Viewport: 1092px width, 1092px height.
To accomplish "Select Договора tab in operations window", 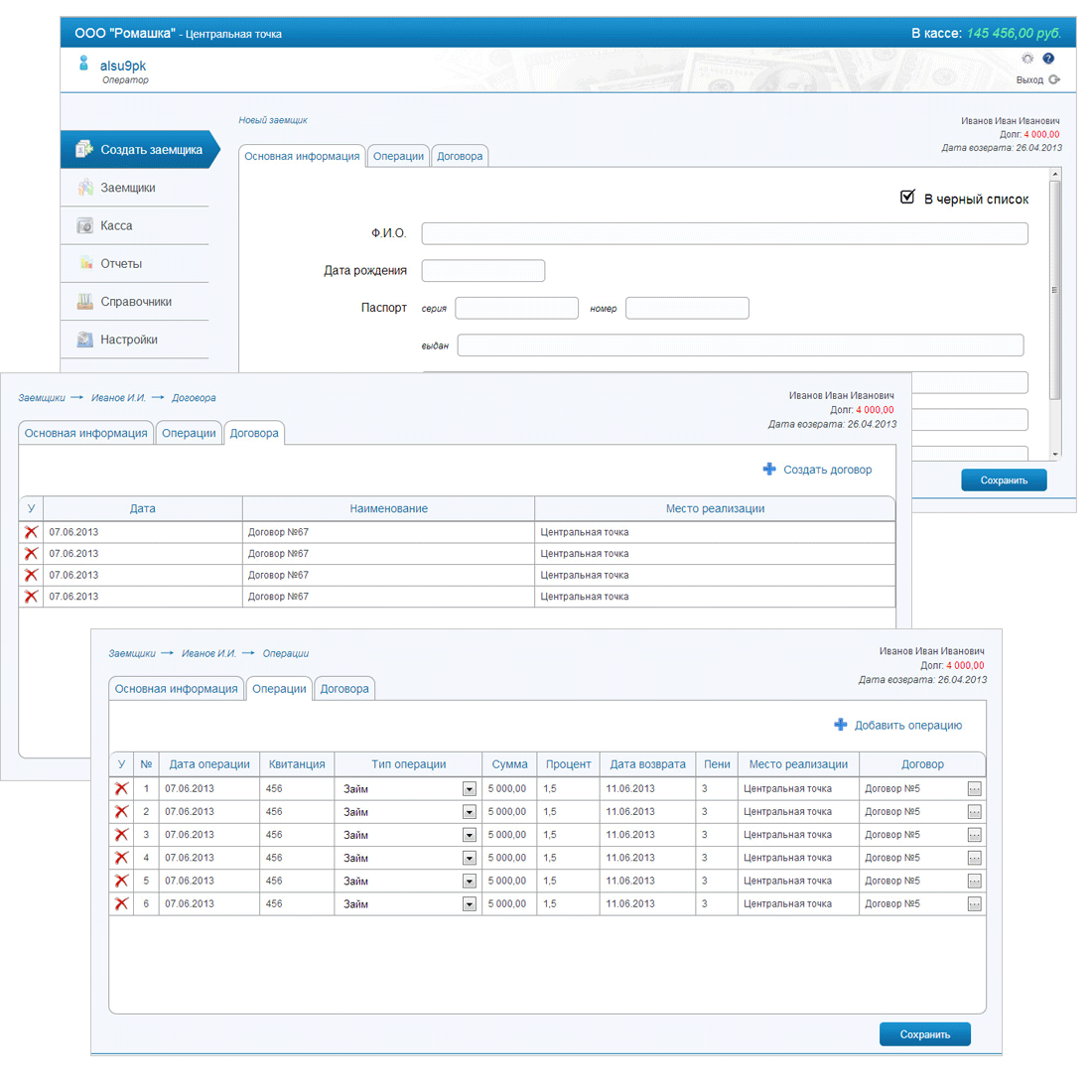I will [344, 689].
